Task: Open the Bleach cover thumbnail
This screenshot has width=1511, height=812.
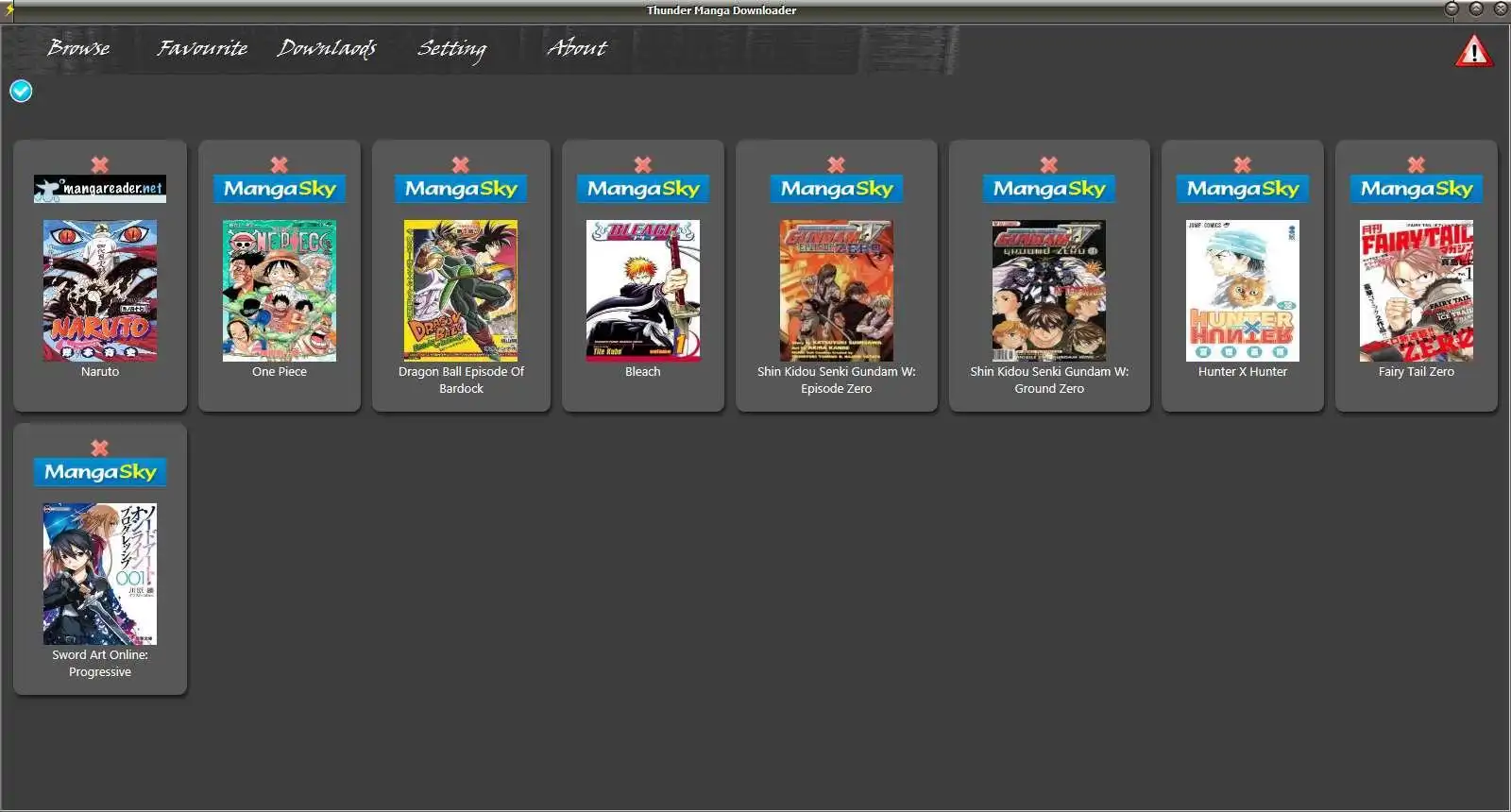Action: (643, 291)
